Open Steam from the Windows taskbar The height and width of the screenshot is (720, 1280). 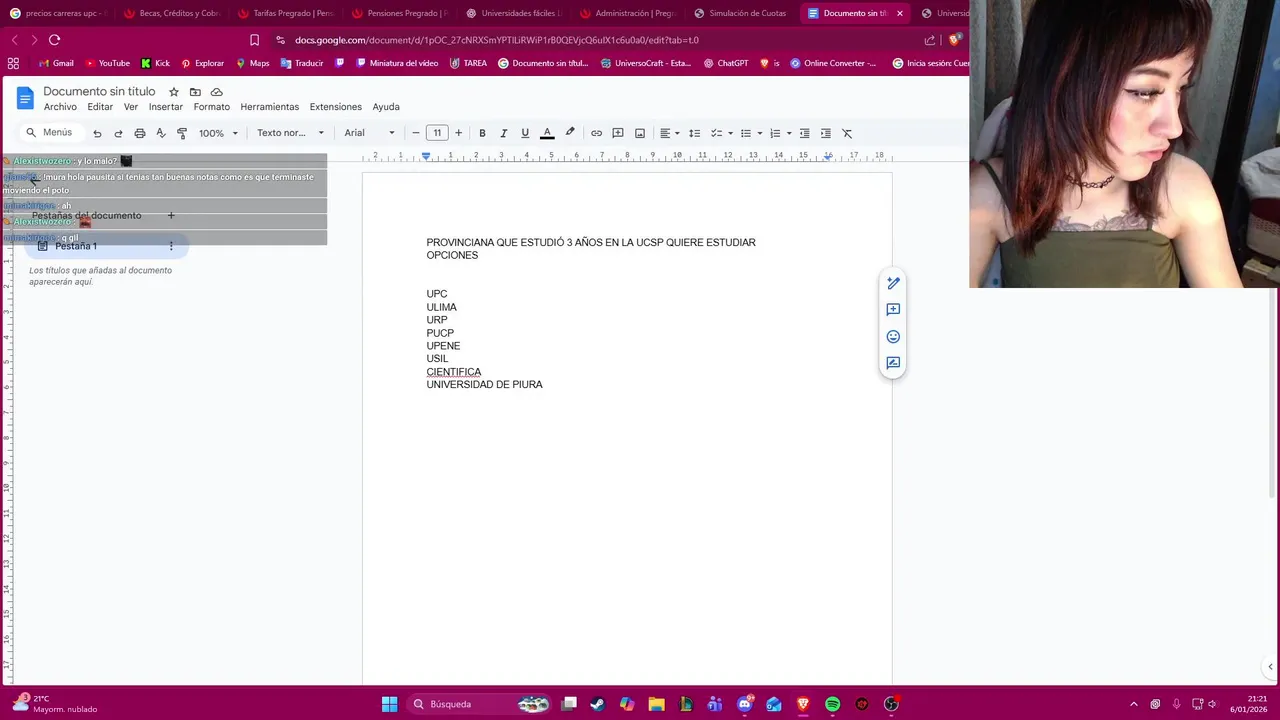click(597, 704)
